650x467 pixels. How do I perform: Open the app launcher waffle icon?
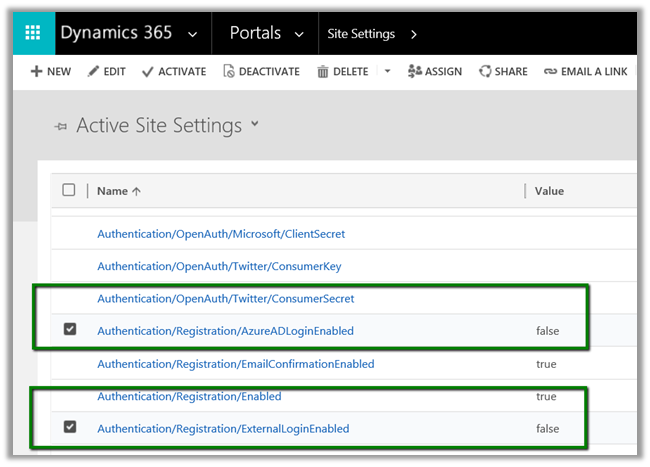(32, 33)
